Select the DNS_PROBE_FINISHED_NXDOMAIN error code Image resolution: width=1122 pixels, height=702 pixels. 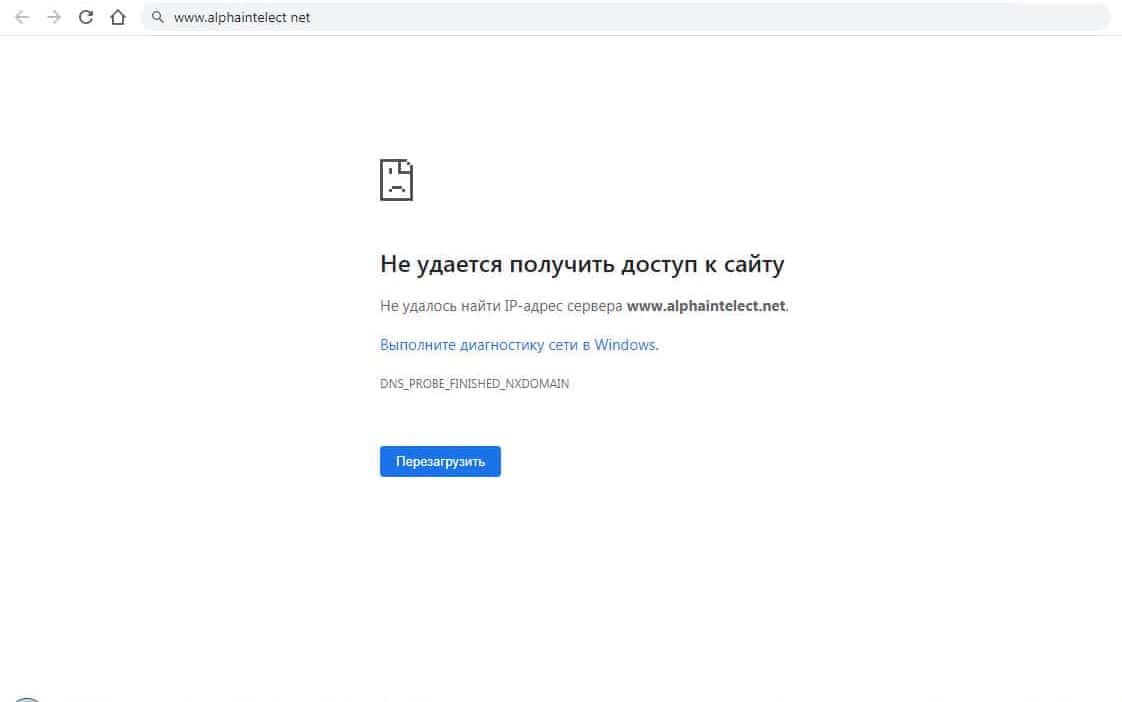point(474,384)
